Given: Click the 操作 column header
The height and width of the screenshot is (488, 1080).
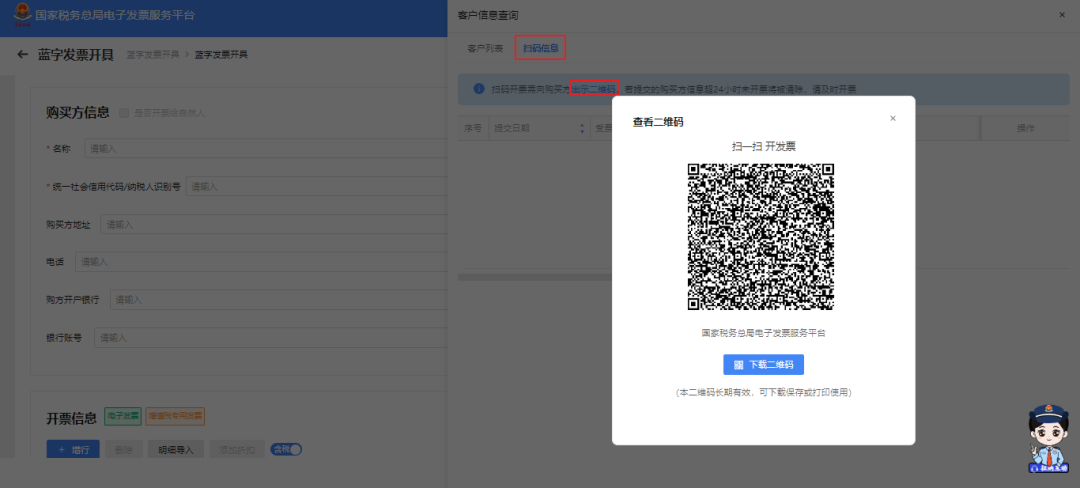Looking at the screenshot, I should click(1026, 128).
